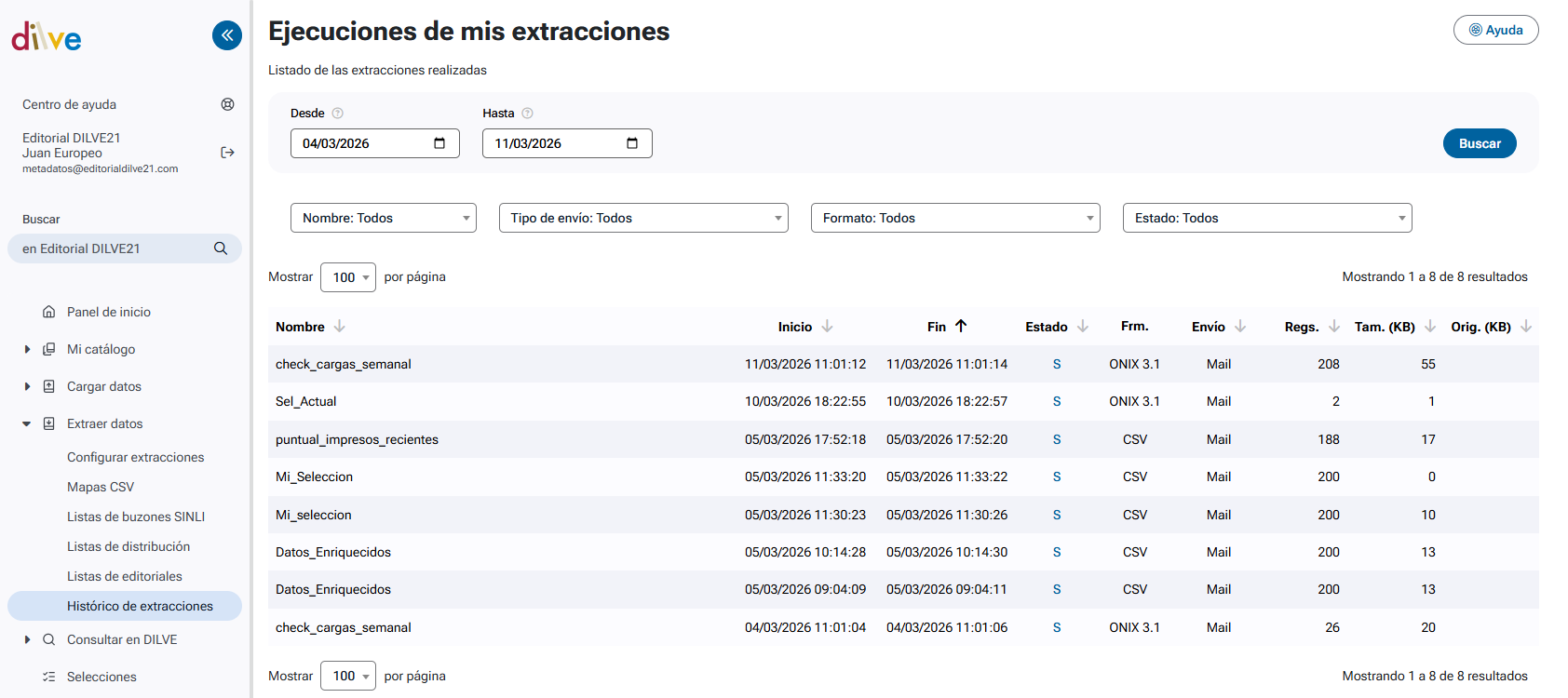Open calendar picker in Hasta date field
Screen dimensions: 1568x698
tap(632, 143)
